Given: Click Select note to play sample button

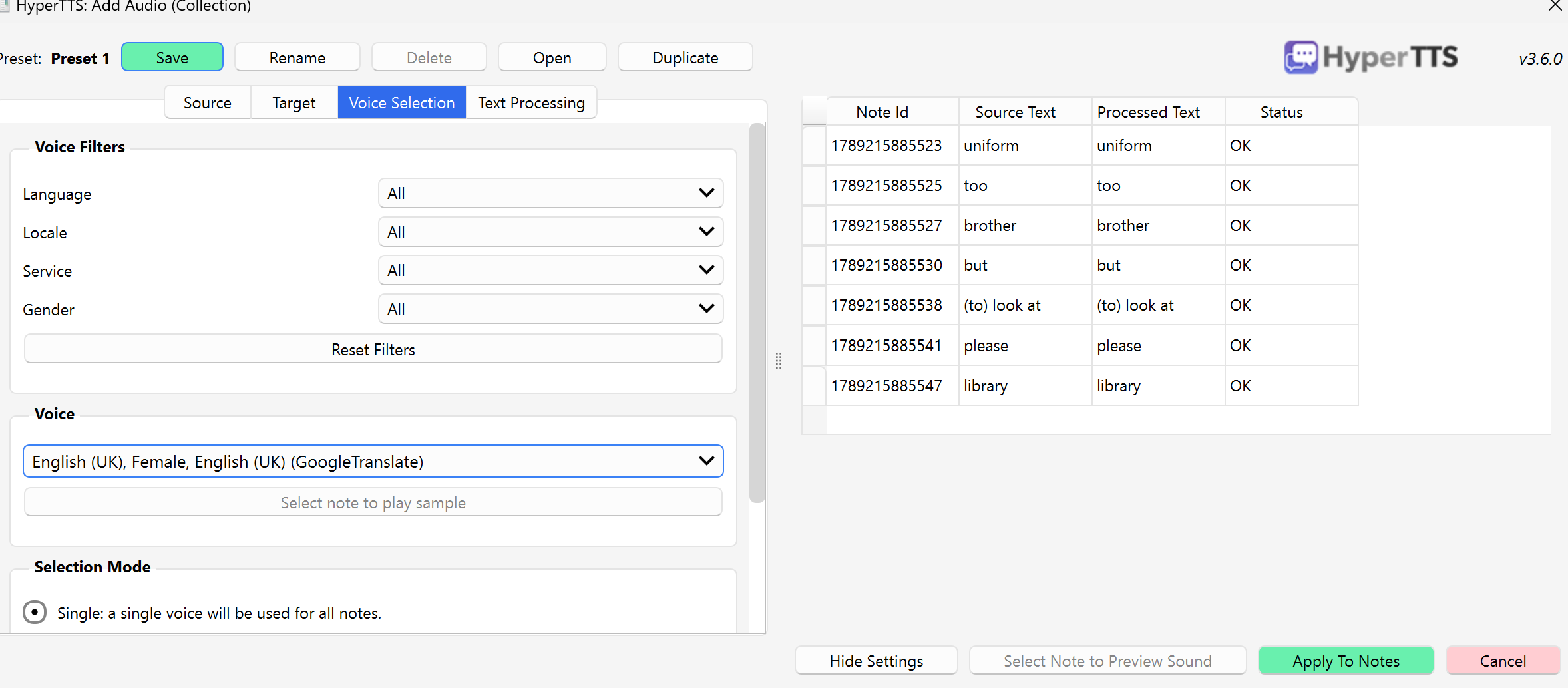Looking at the screenshot, I should (x=373, y=502).
